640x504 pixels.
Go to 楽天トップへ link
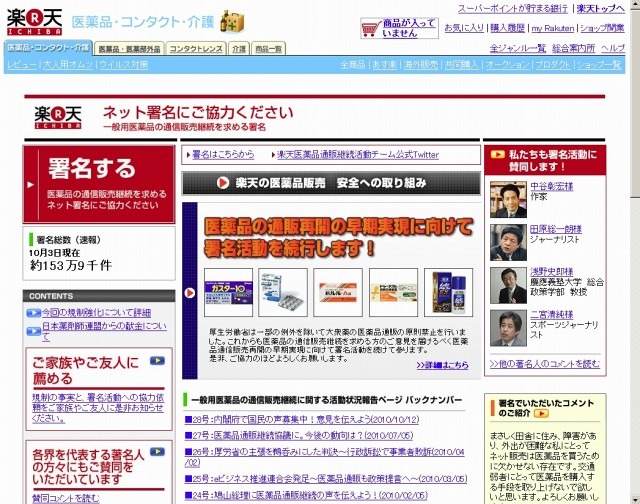tap(600, 9)
